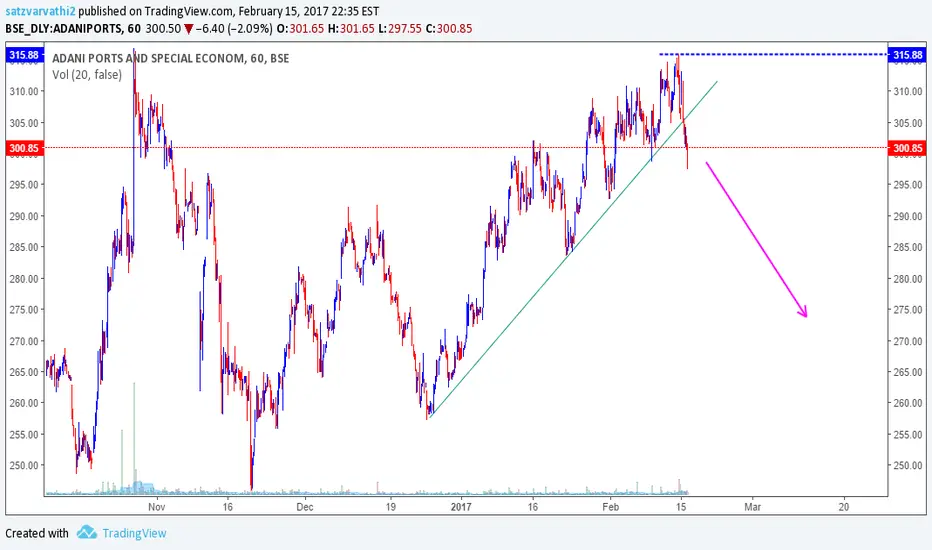
Task: Select the open value O:301.65
Action: [x=301, y=29]
